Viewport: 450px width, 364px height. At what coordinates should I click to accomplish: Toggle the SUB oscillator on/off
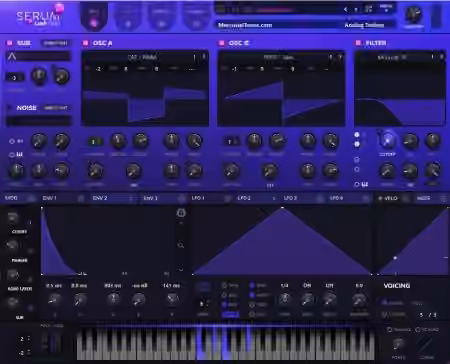9,43
